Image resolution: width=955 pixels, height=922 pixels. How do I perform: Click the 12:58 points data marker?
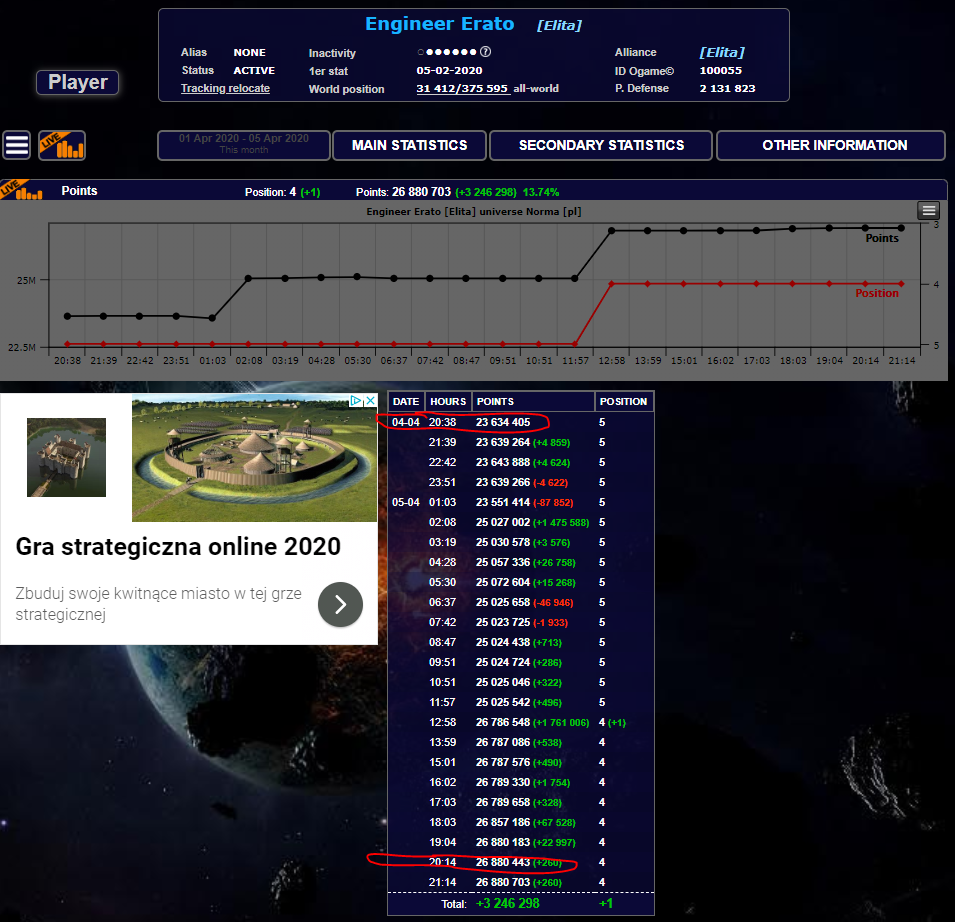click(x=611, y=231)
